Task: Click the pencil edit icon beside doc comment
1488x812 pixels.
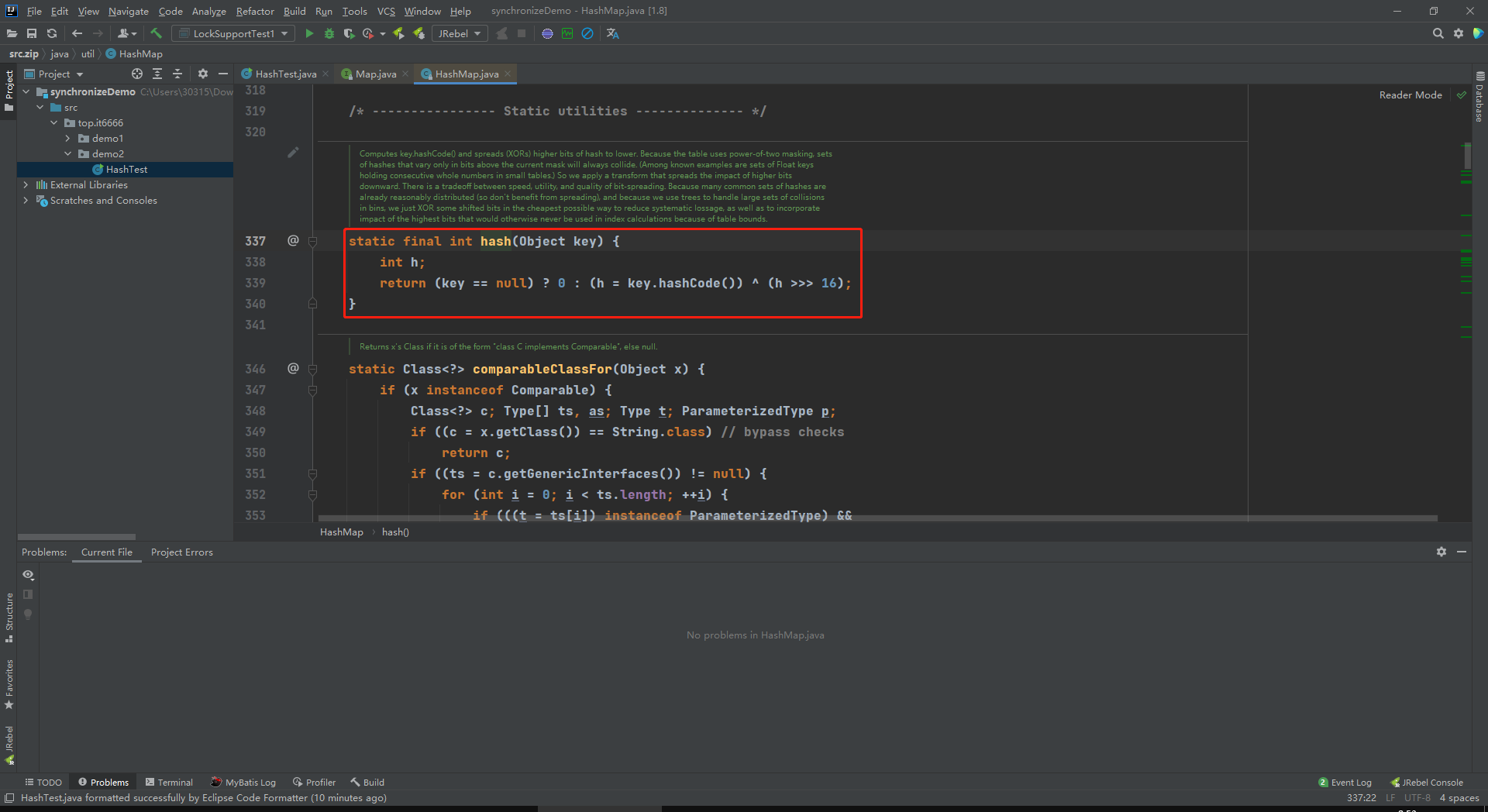Action: 293,153
